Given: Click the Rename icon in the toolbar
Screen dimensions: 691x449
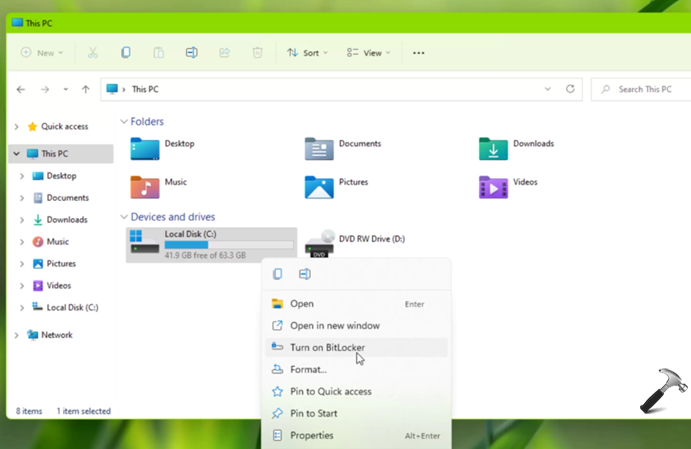Looking at the screenshot, I should coord(192,53).
